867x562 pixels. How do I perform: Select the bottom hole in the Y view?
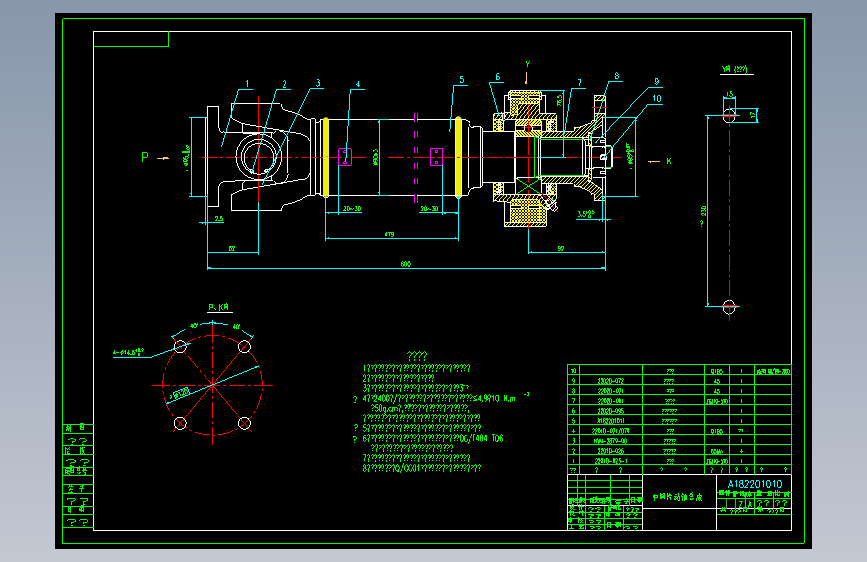729,306
